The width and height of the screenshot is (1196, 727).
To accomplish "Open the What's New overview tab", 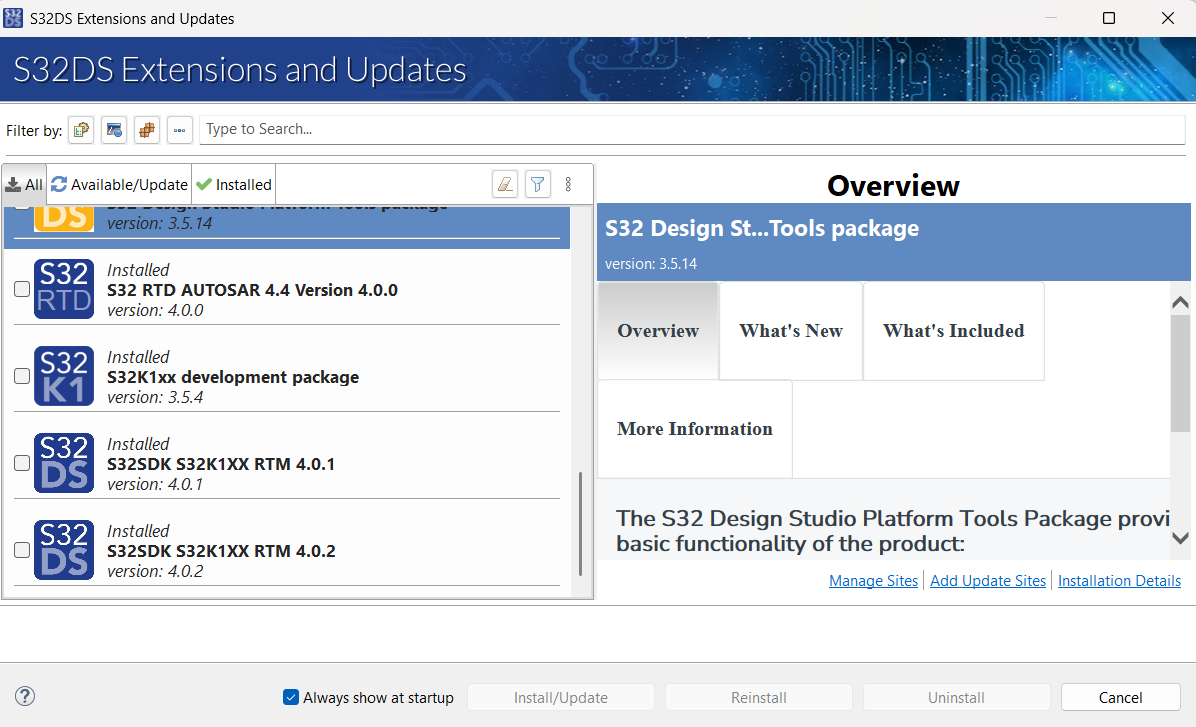I will (x=791, y=331).
